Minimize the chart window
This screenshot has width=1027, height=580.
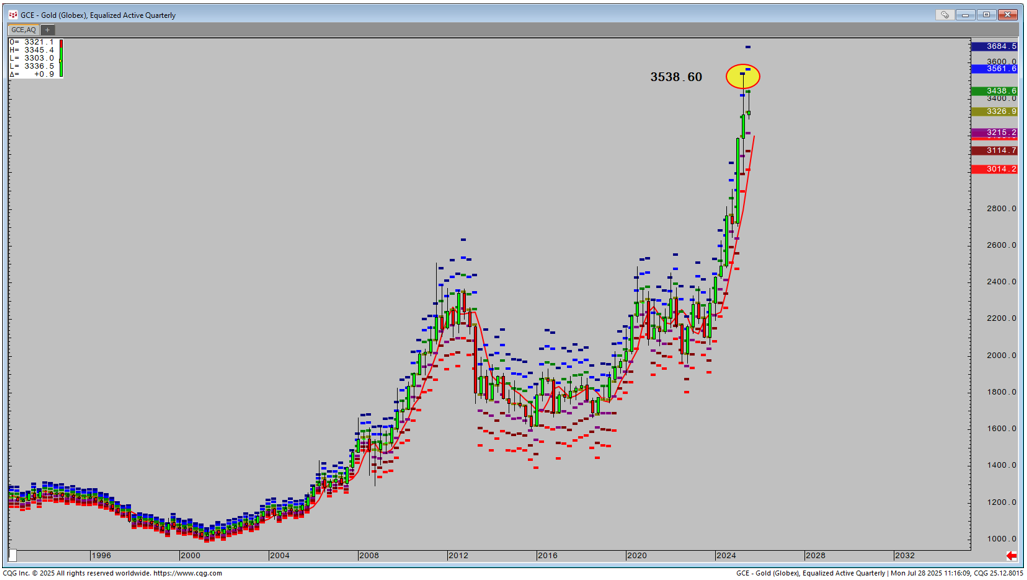click(967, 15)
